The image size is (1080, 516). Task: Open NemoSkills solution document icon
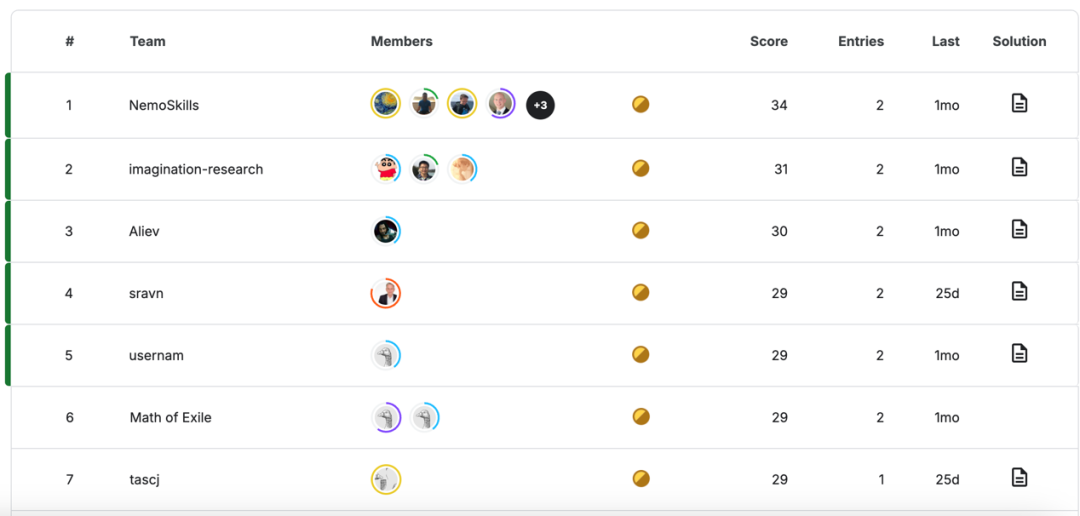[x=1019, y=103]
